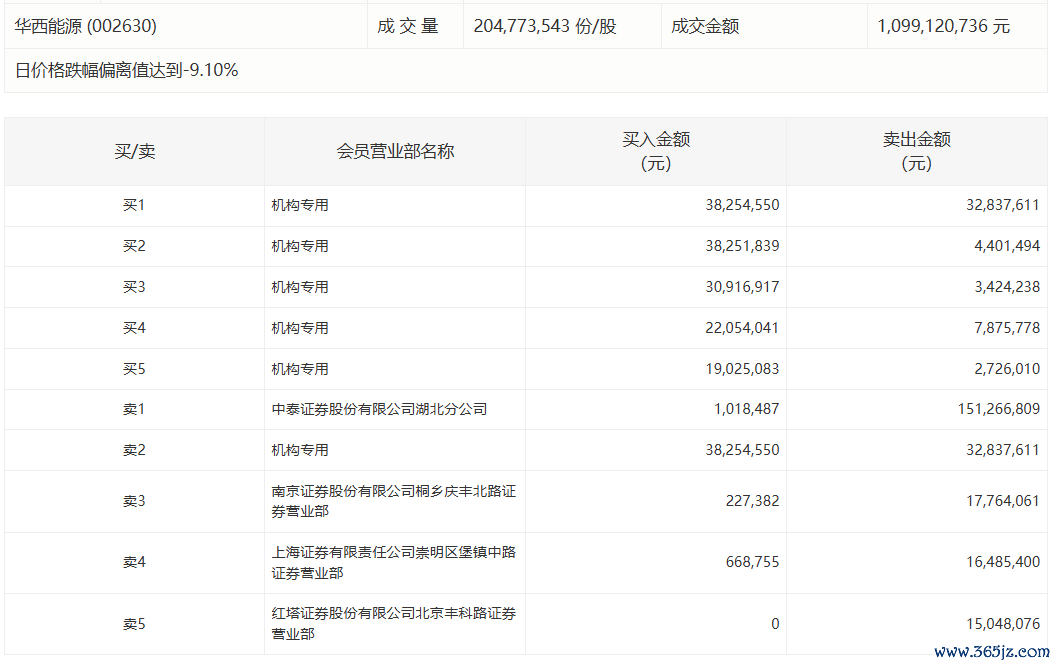Select the 红塔证券 北京丰科路 branch name
The image size is (1057, 667).
click(393, 623)
